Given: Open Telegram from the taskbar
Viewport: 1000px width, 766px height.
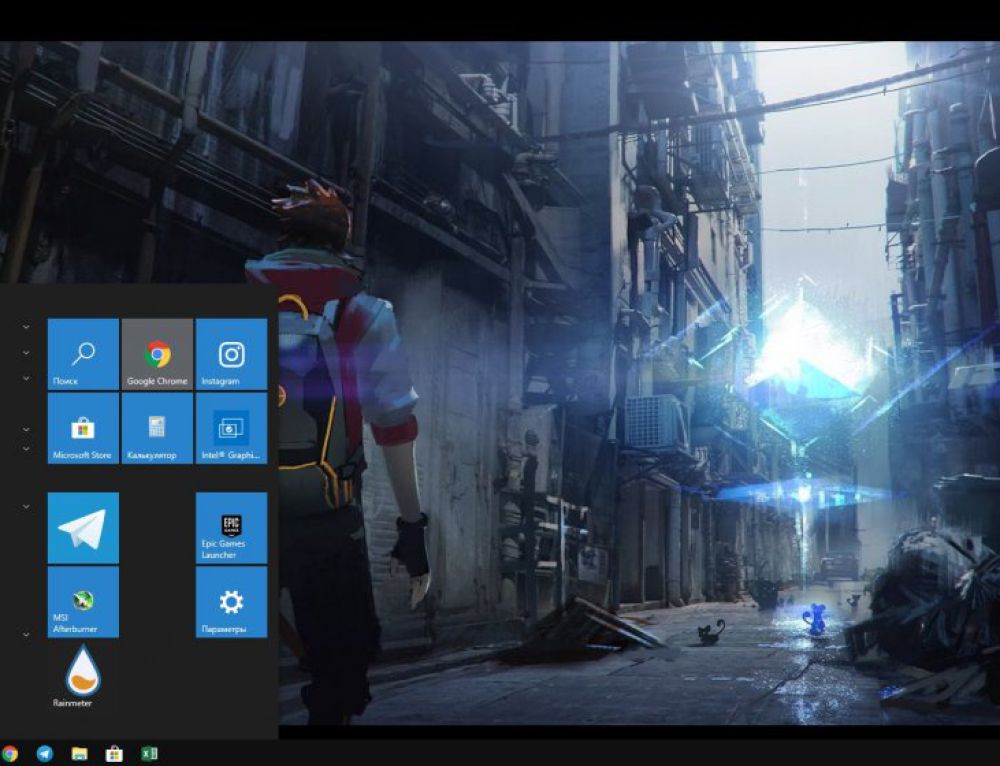Looking at the screenshot, I should [44, 752].
